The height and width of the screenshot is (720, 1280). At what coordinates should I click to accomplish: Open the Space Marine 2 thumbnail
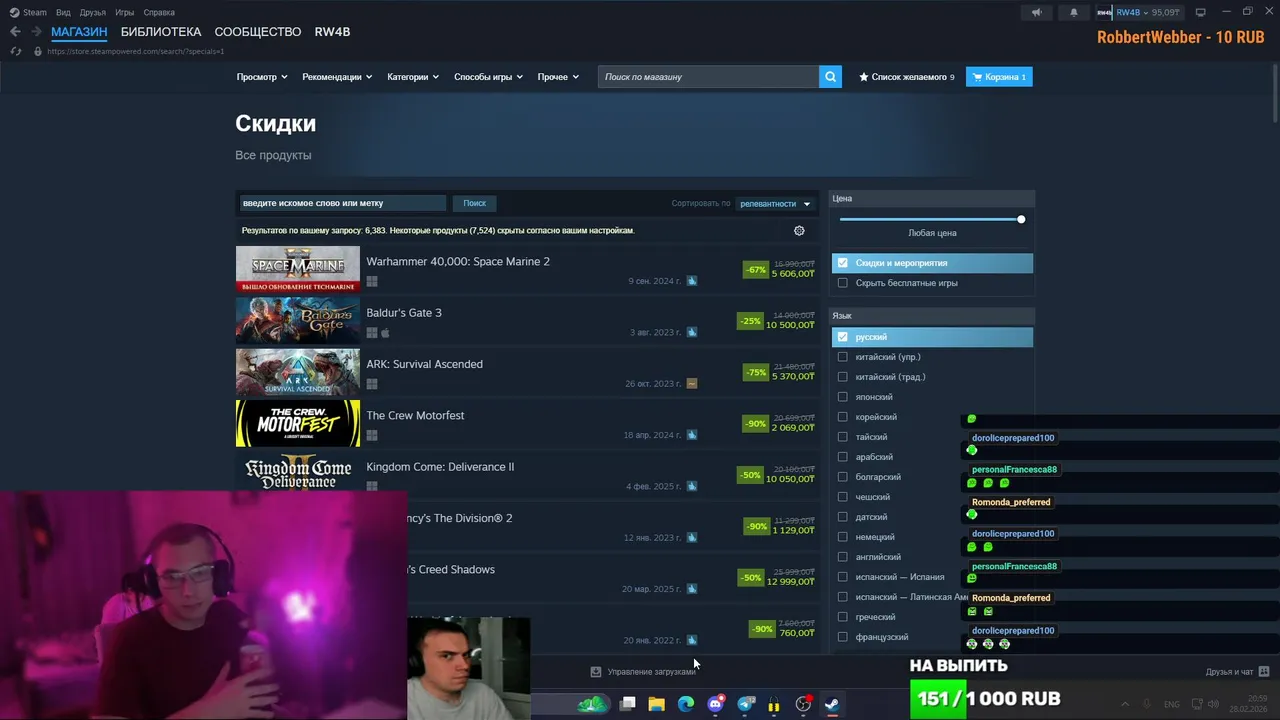[298, 269]
